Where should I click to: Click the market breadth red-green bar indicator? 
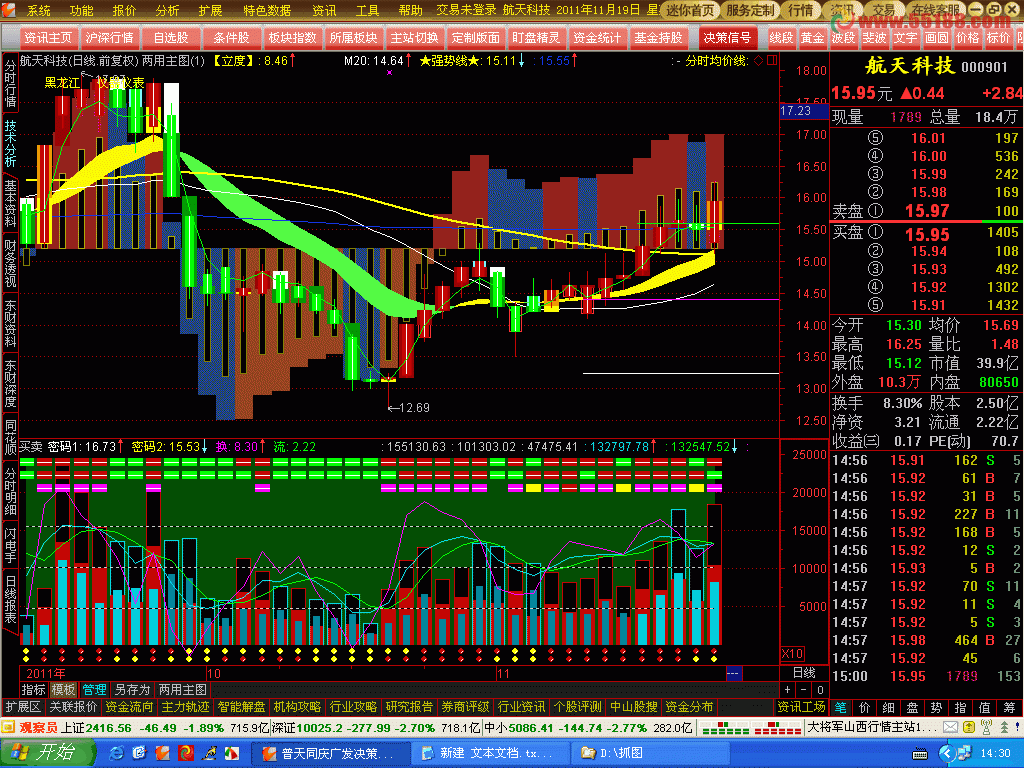coord(751,728)
